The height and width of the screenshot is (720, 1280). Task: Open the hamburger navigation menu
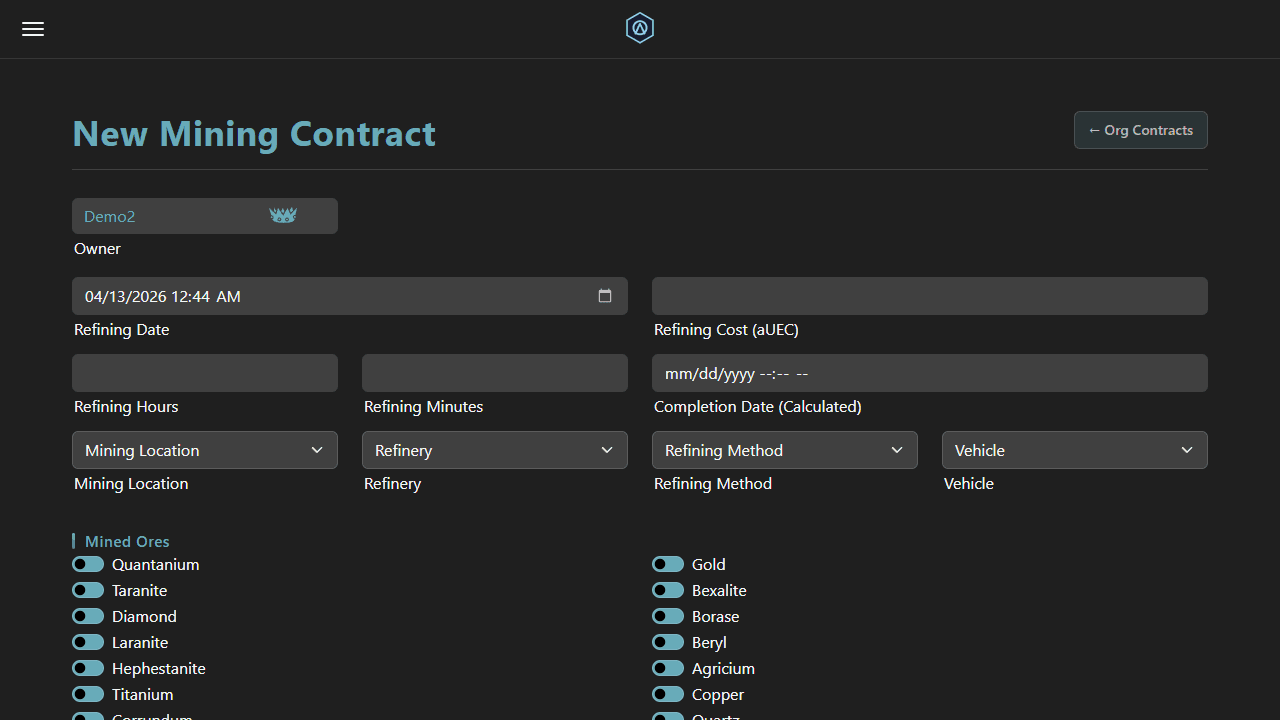(32, 29)
